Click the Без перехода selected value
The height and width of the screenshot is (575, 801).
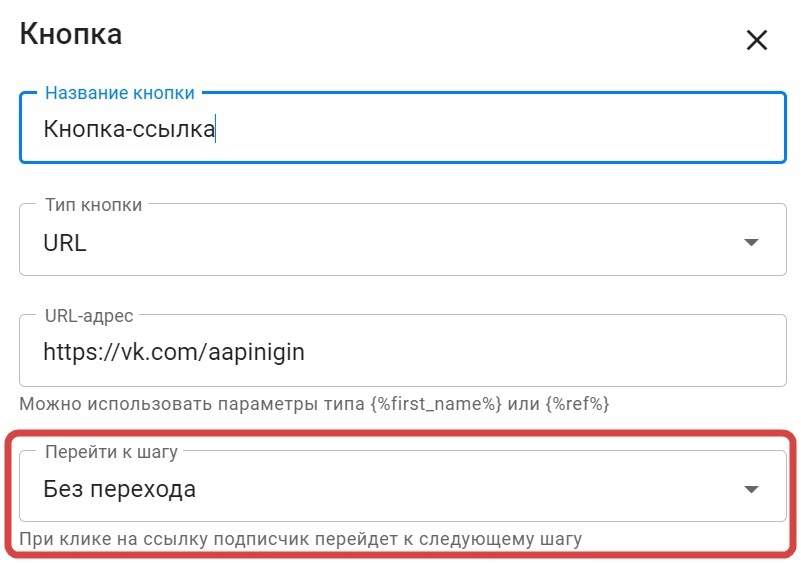[x=119, y=489]
